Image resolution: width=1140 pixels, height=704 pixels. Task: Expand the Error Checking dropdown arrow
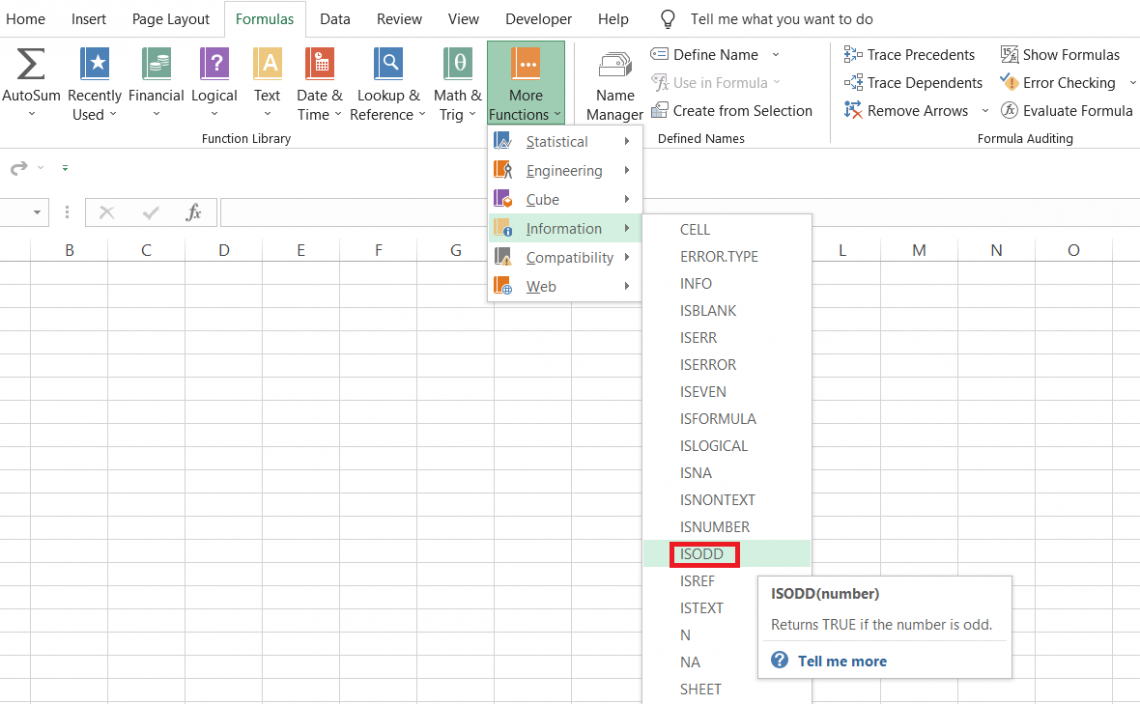click(1131, 82)
